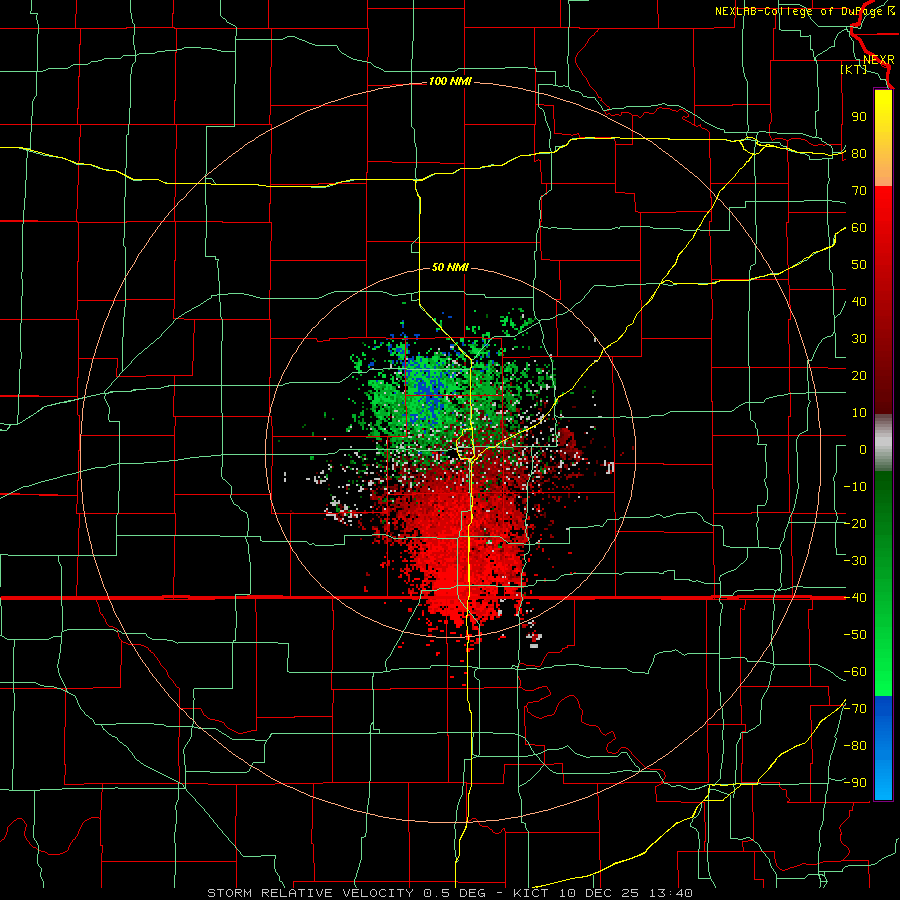
Task: Pick the gray-white segment at zero velocity
Action: coord(883,443)
